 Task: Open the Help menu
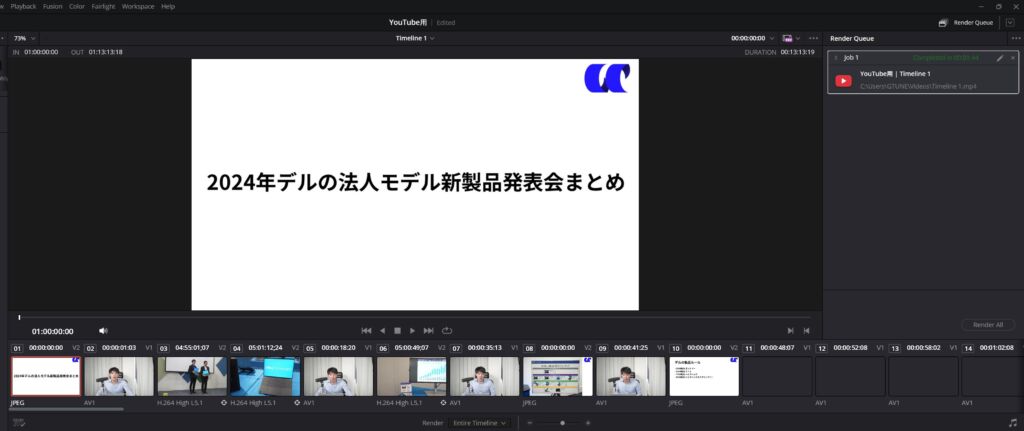(168, 6)
